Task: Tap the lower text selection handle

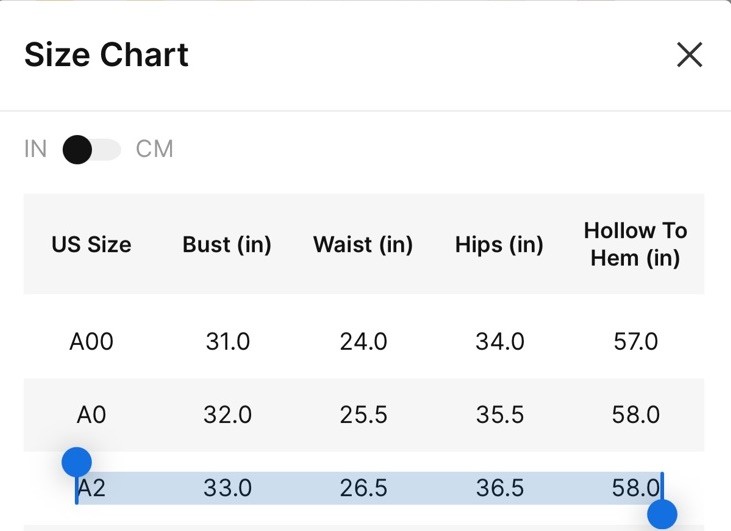Action: [662, 514]
